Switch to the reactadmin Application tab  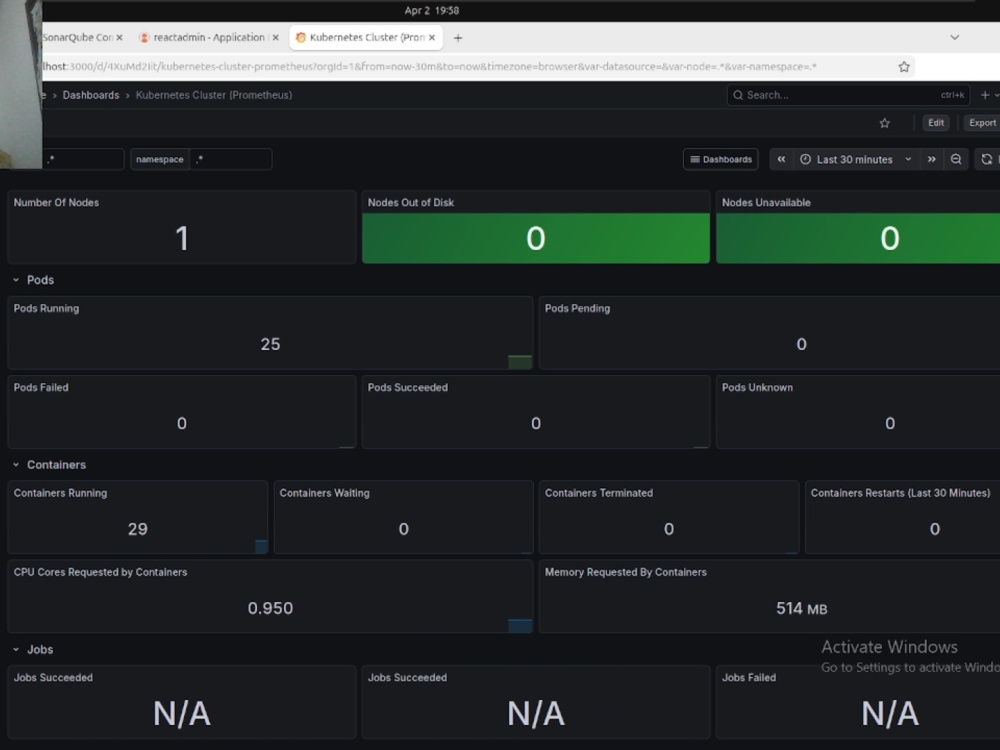click(207, 38)
